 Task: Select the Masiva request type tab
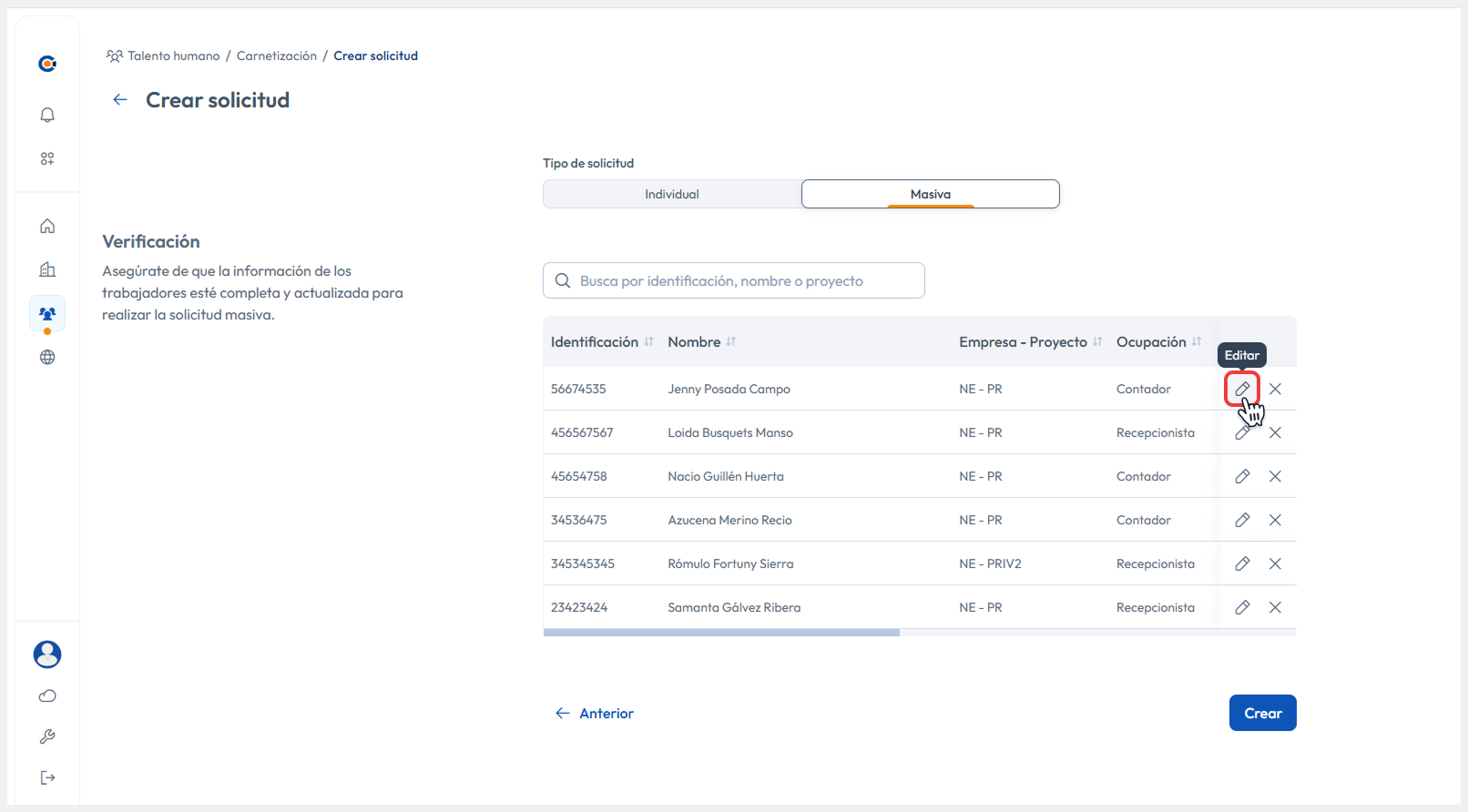pos(930,194)
